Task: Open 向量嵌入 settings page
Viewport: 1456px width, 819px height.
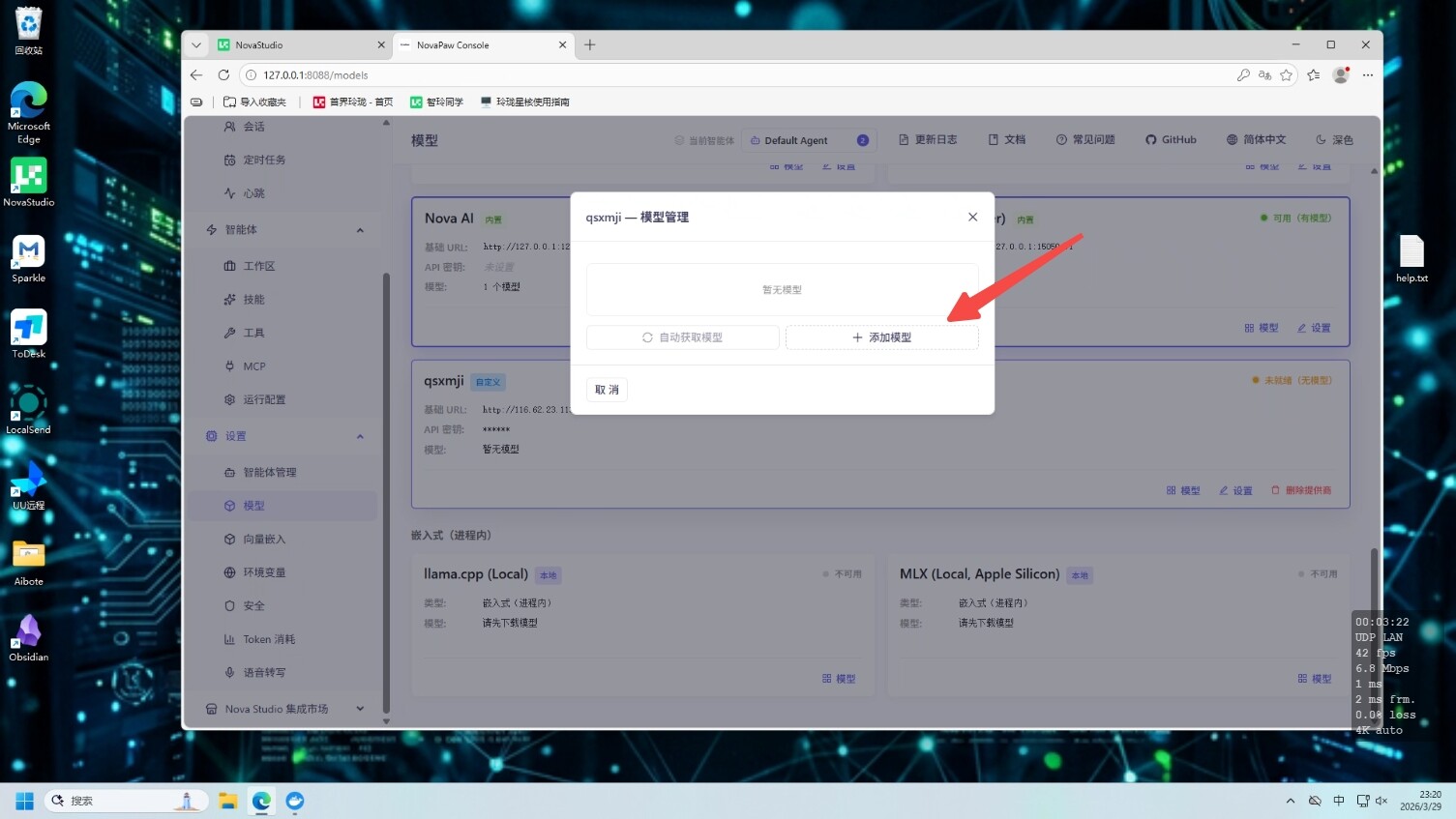Action: click(263, 539)
